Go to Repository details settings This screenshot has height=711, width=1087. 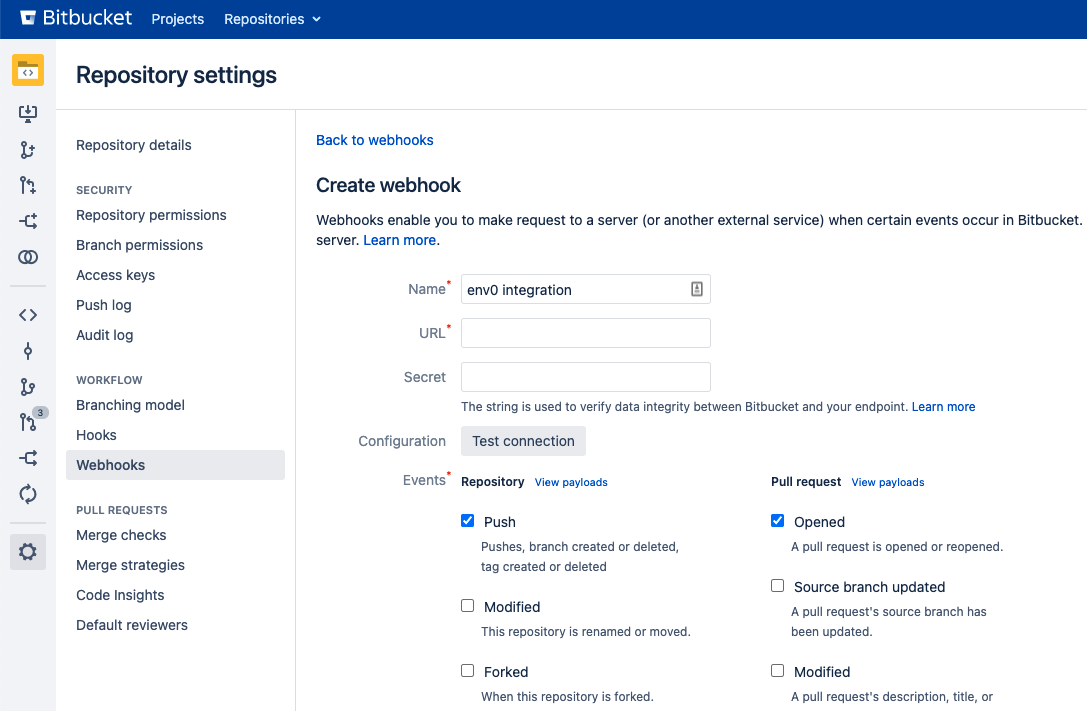click(134, 145)
